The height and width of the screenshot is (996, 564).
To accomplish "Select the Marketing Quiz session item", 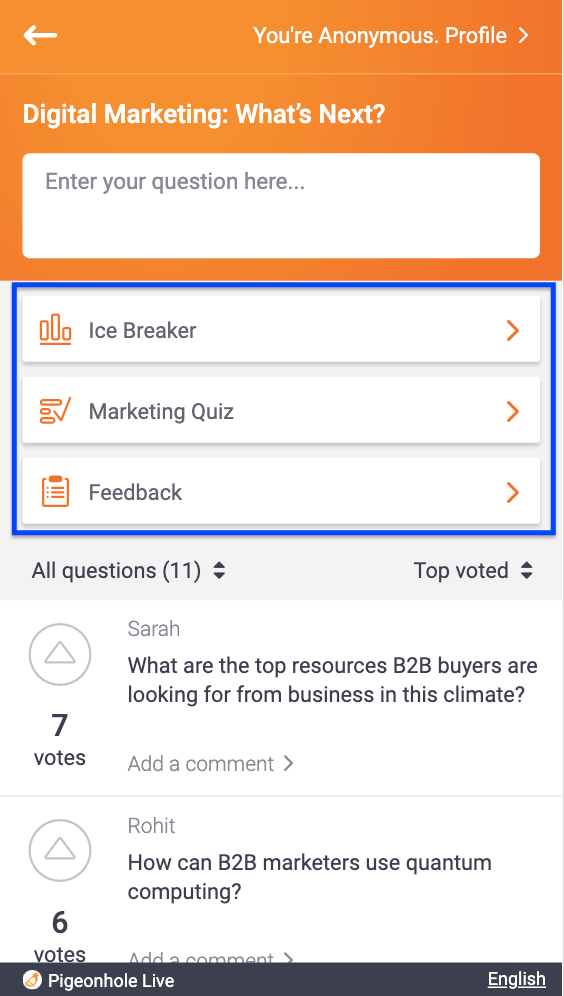I will [x=281, y=410].
